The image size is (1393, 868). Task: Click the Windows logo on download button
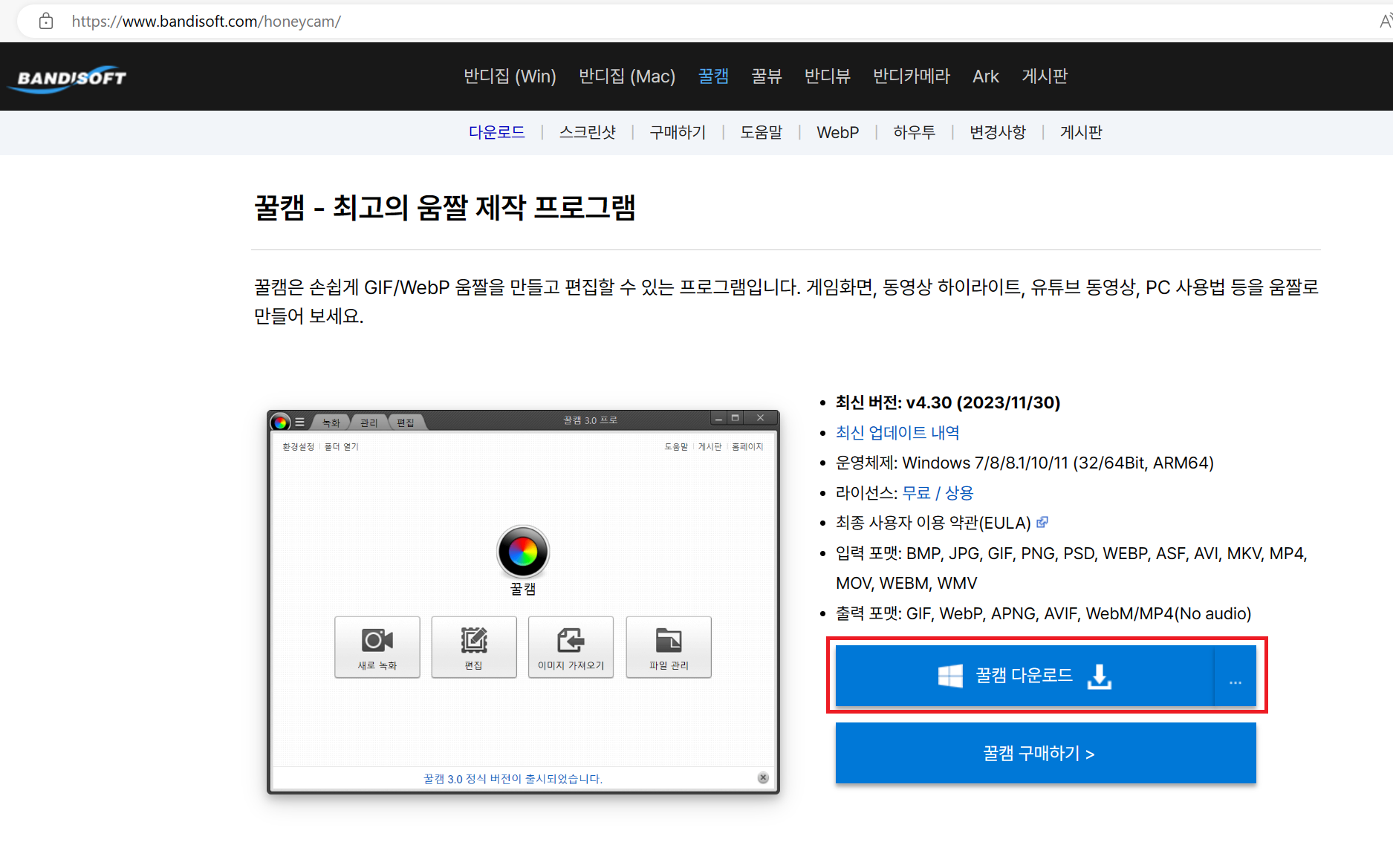[x=950, y=676]
